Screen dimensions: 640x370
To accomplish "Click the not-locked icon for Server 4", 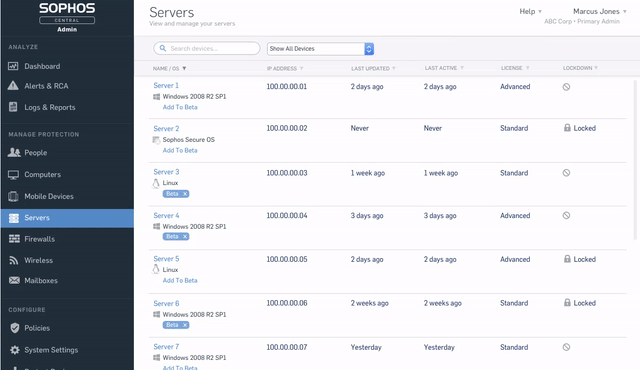I will coord(566,215).
